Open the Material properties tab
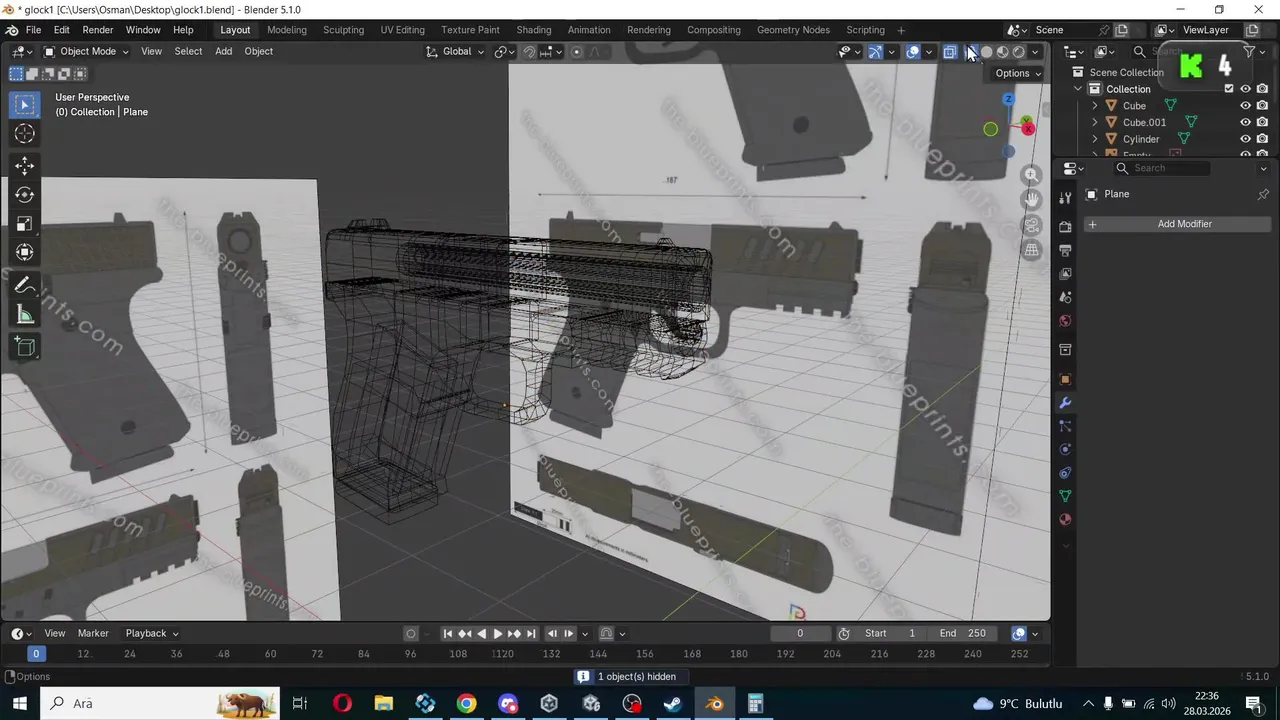 click(x=1065, y=520)
